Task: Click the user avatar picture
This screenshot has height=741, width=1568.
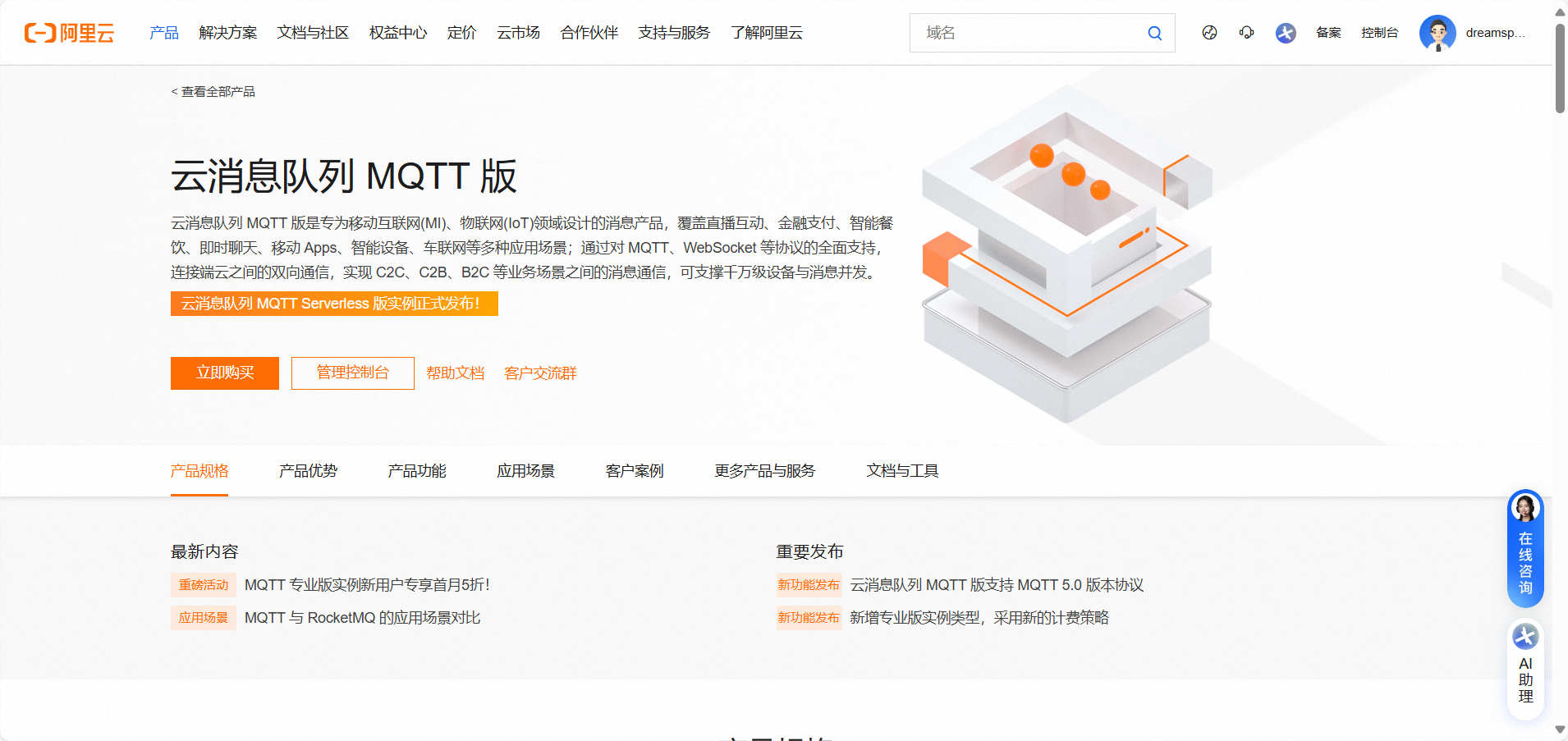Action: tap(1437, 33)
